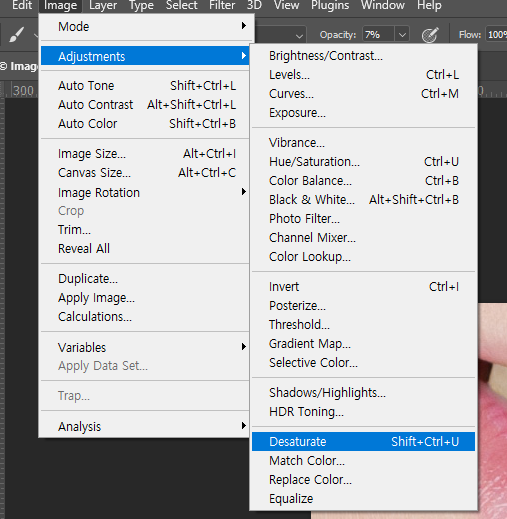Choose Gradient Map adjustment
This screenshot has width=507, height=519.
[x=363, y=344]
